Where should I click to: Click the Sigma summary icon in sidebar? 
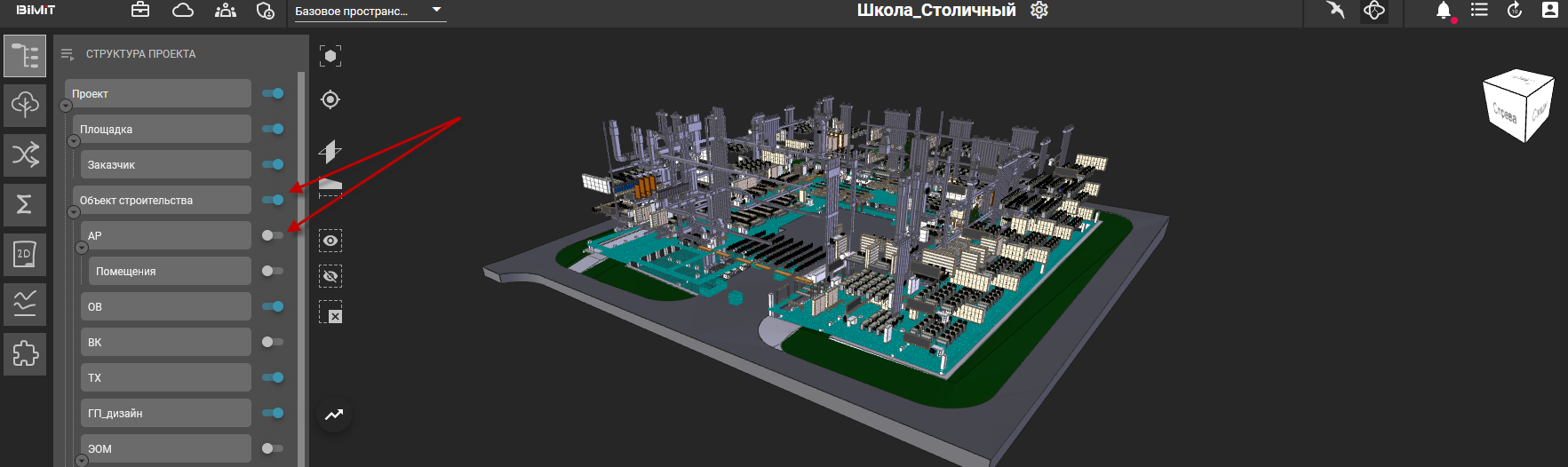25,204
